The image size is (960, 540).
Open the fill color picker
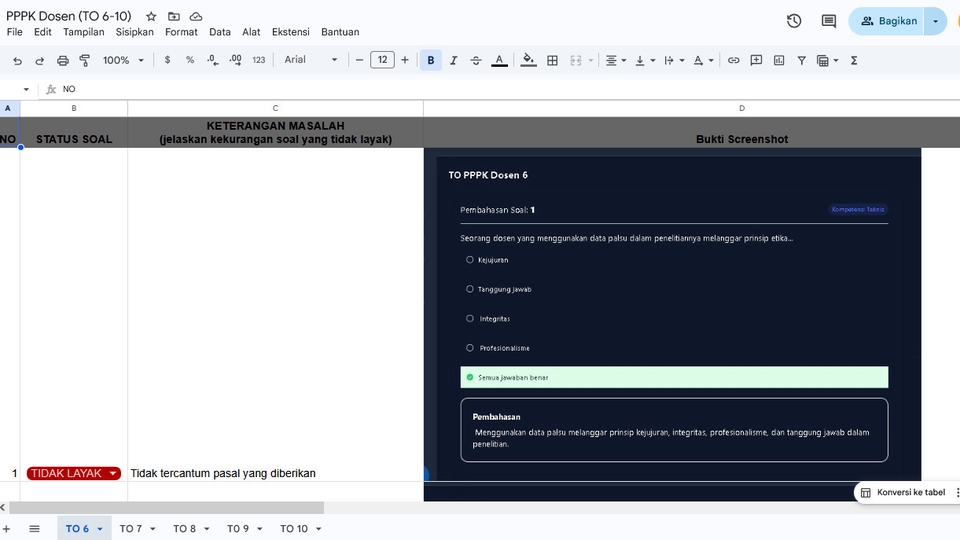[x=528, y=60]
